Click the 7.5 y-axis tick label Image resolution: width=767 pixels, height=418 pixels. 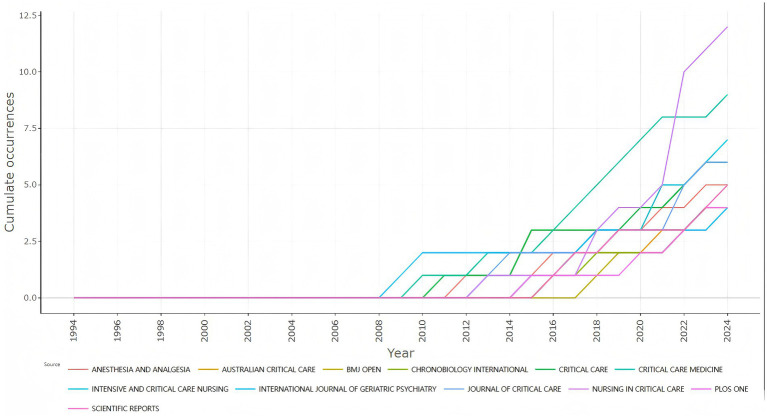[x=29, y=129]
